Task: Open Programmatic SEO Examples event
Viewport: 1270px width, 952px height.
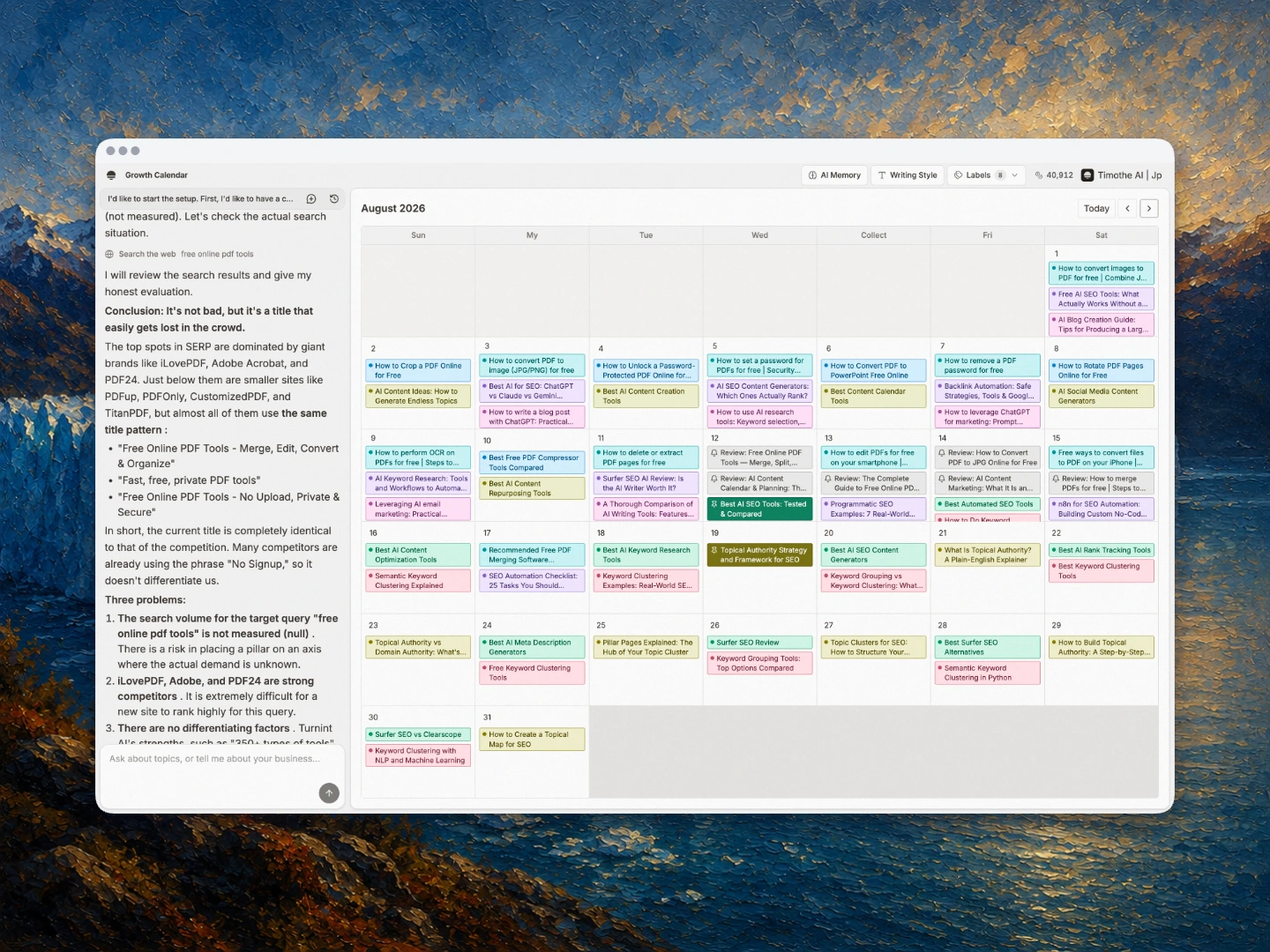Action: click(x=873, y=509)
